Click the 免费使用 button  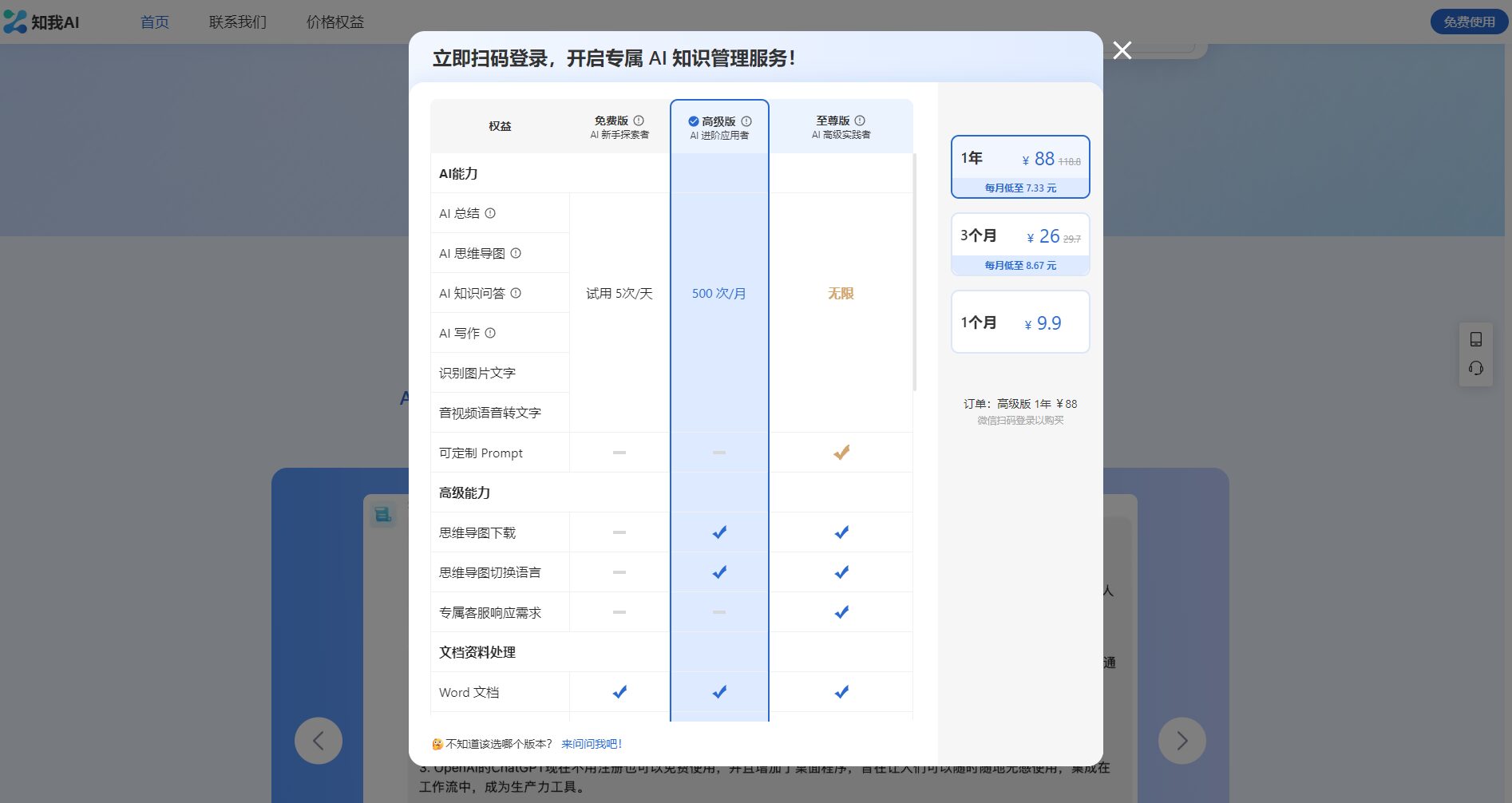tap(1469, 22)
